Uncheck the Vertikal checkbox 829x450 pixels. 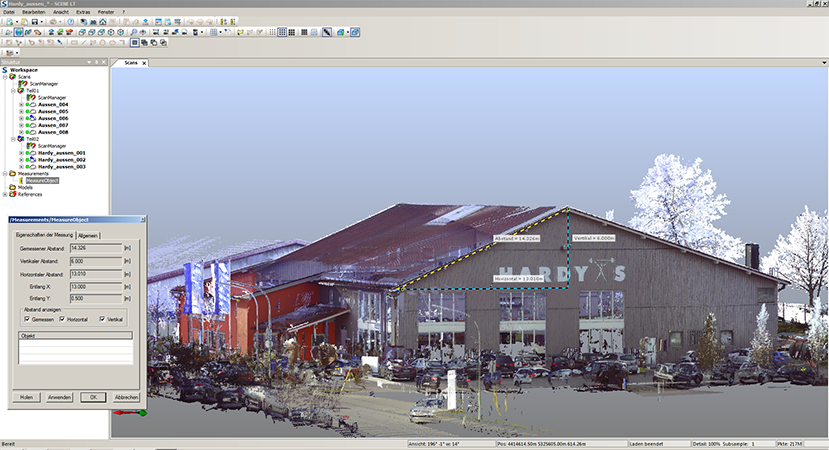pos(102,319)
